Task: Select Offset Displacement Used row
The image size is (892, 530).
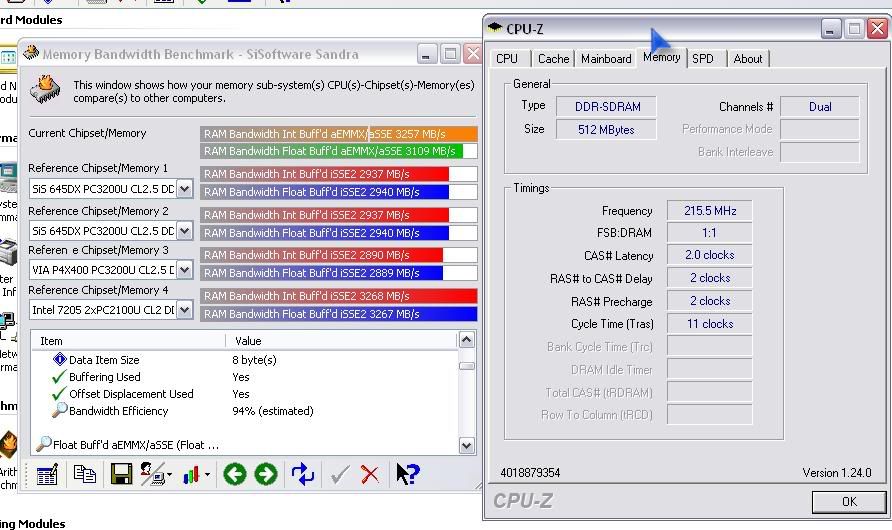Action: (243, 394)
